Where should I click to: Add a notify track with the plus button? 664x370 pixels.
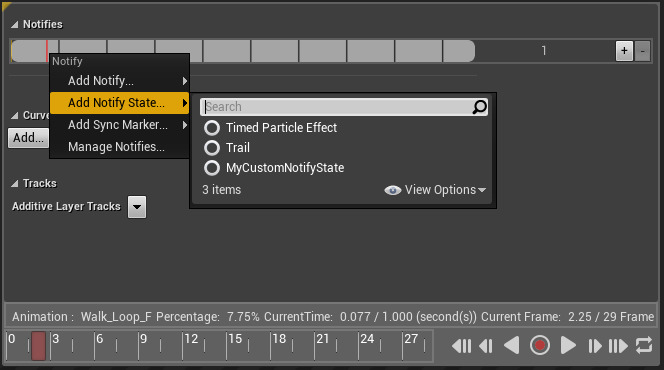(624, 51)
